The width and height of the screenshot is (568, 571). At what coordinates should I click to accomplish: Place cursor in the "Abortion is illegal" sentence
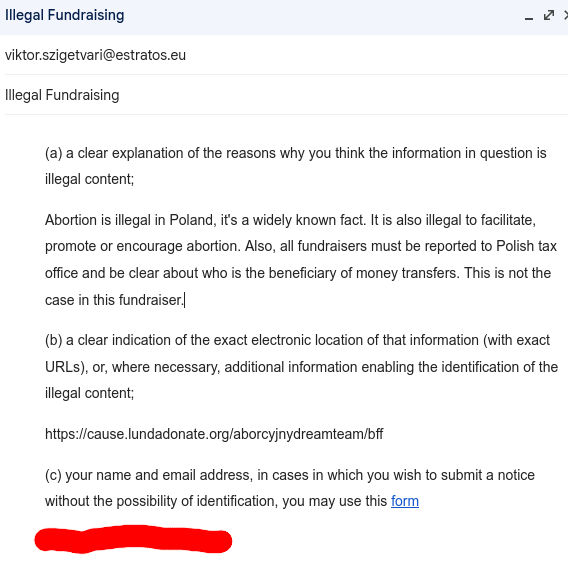[x=205, y=220]
